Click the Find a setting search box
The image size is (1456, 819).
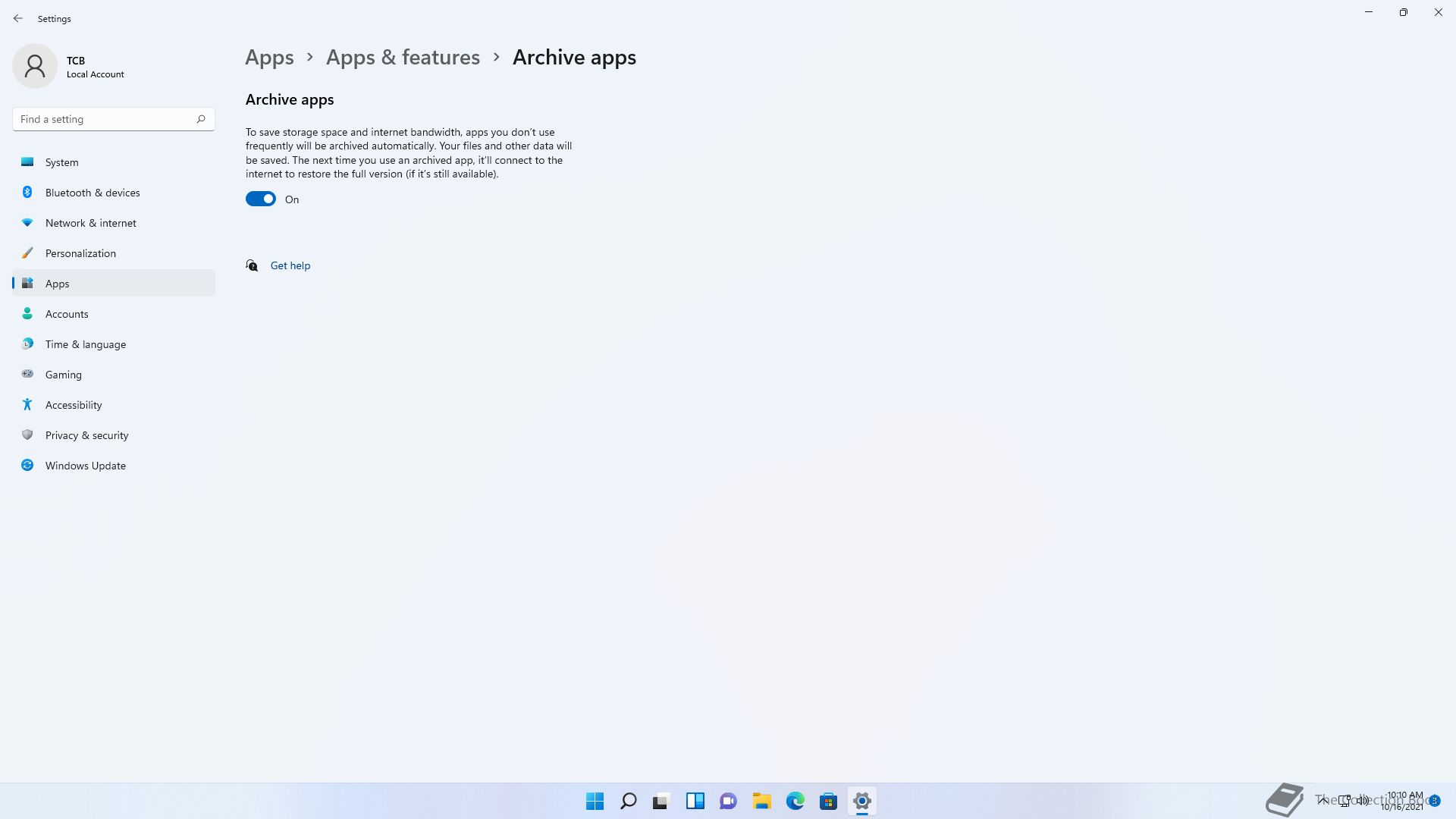click(106, 119)
